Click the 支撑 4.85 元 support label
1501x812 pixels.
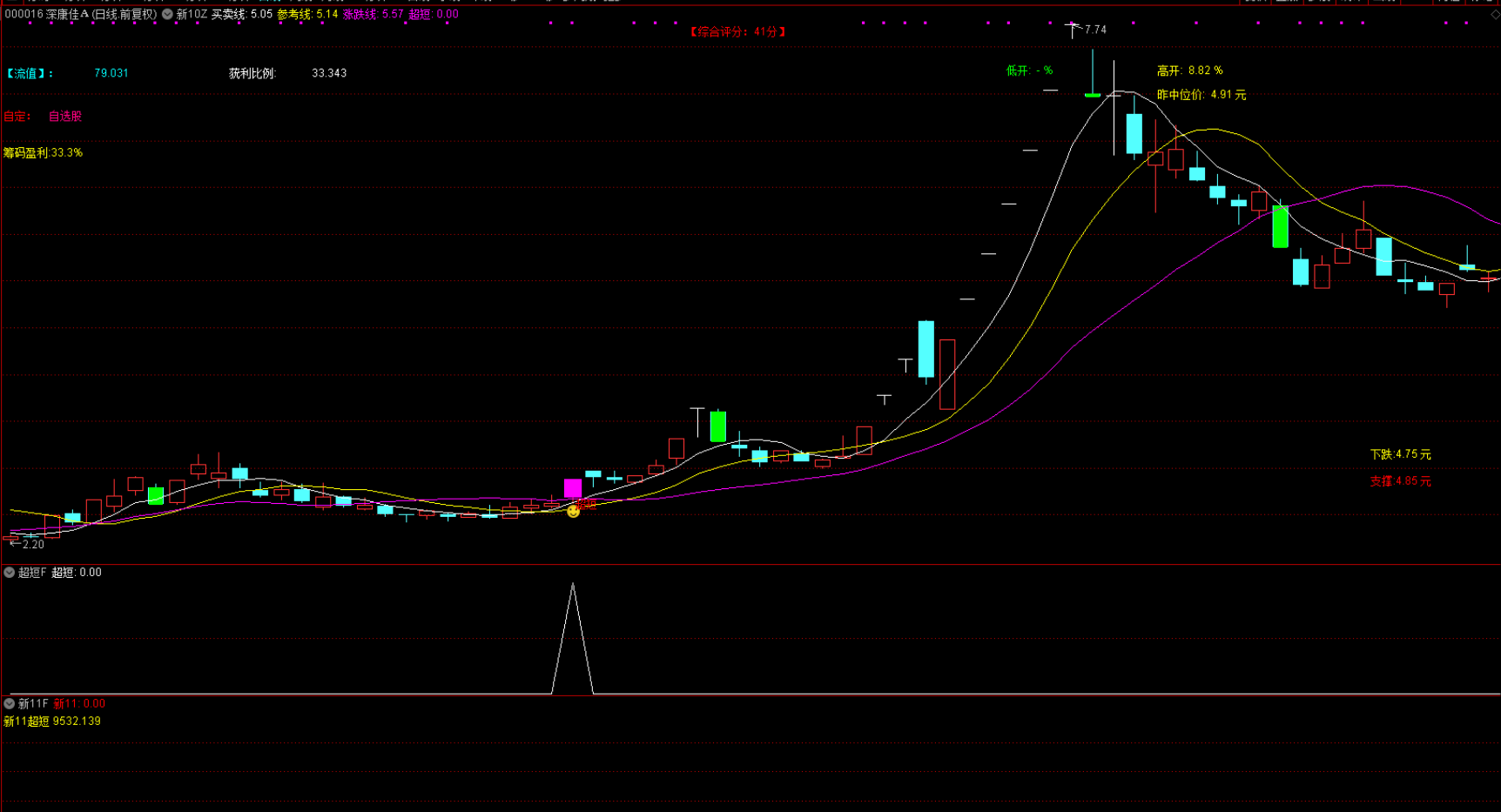(1400, 481)
